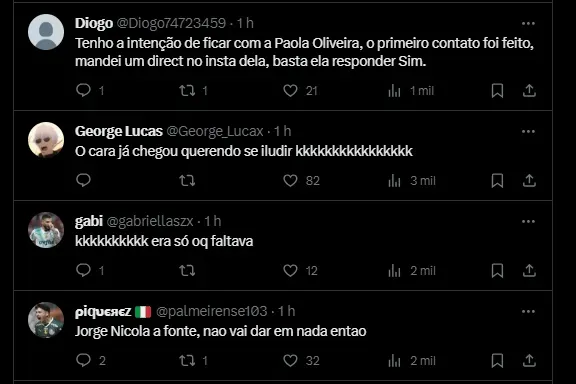The image size is (576, 384).
Task: Bookmark gabi's tweet
Action: click(497, 270)
